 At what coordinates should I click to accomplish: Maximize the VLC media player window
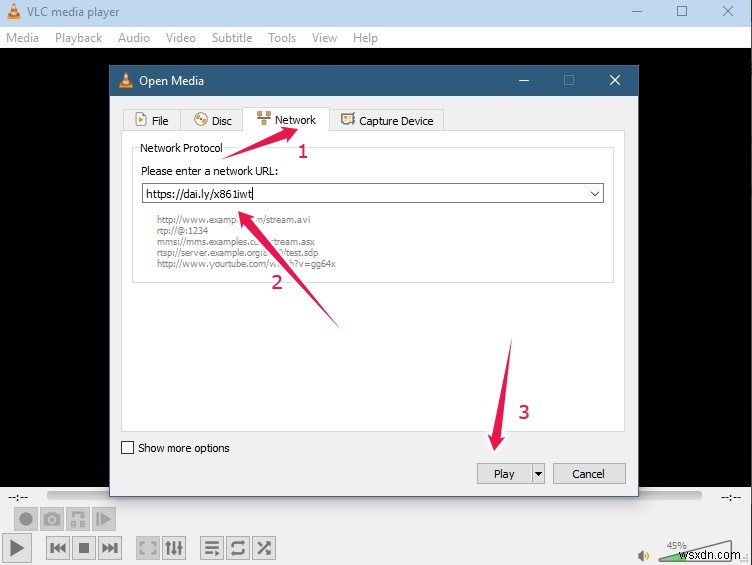click(682, 11)
